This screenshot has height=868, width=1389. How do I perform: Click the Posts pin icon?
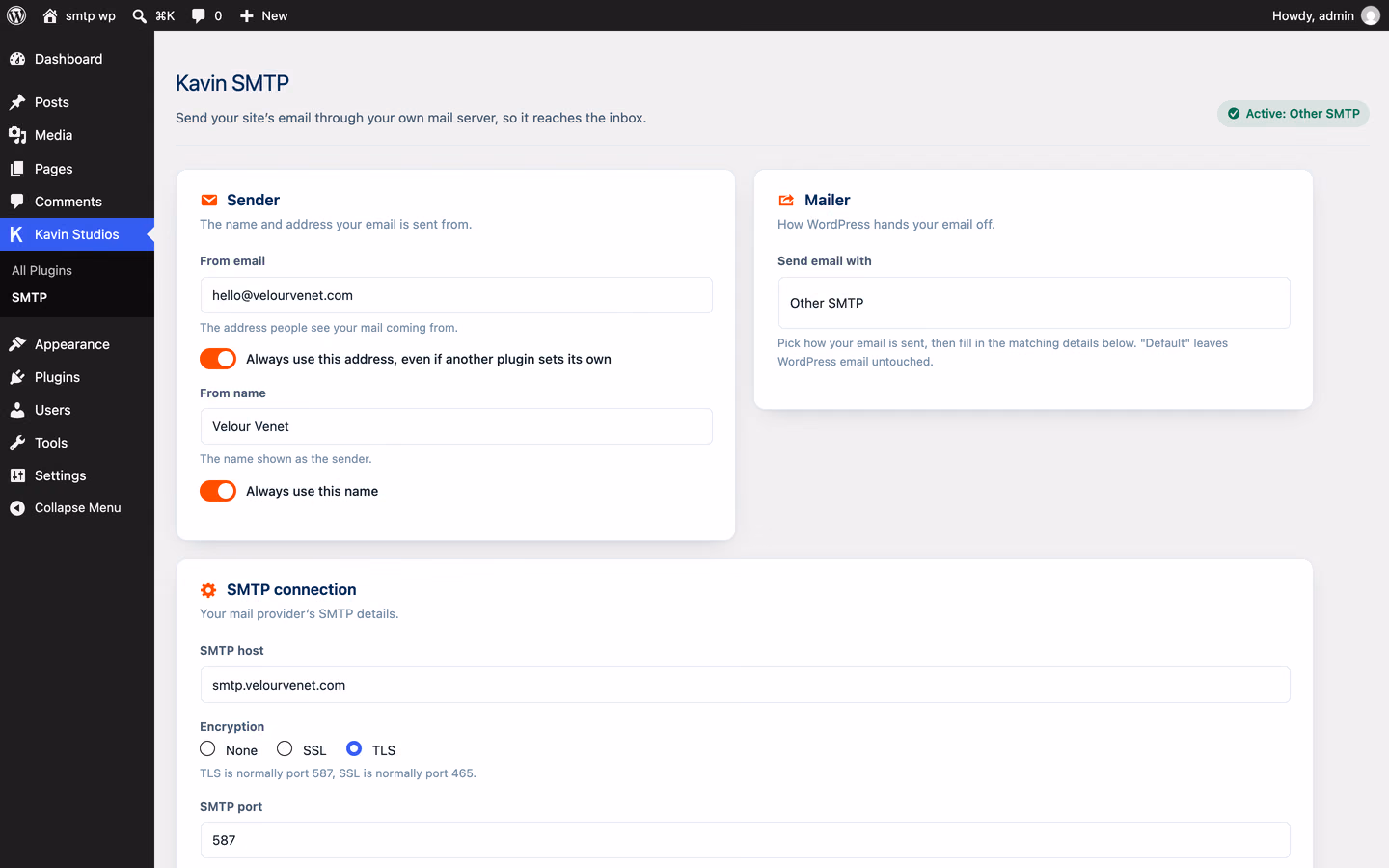(17, 102)
